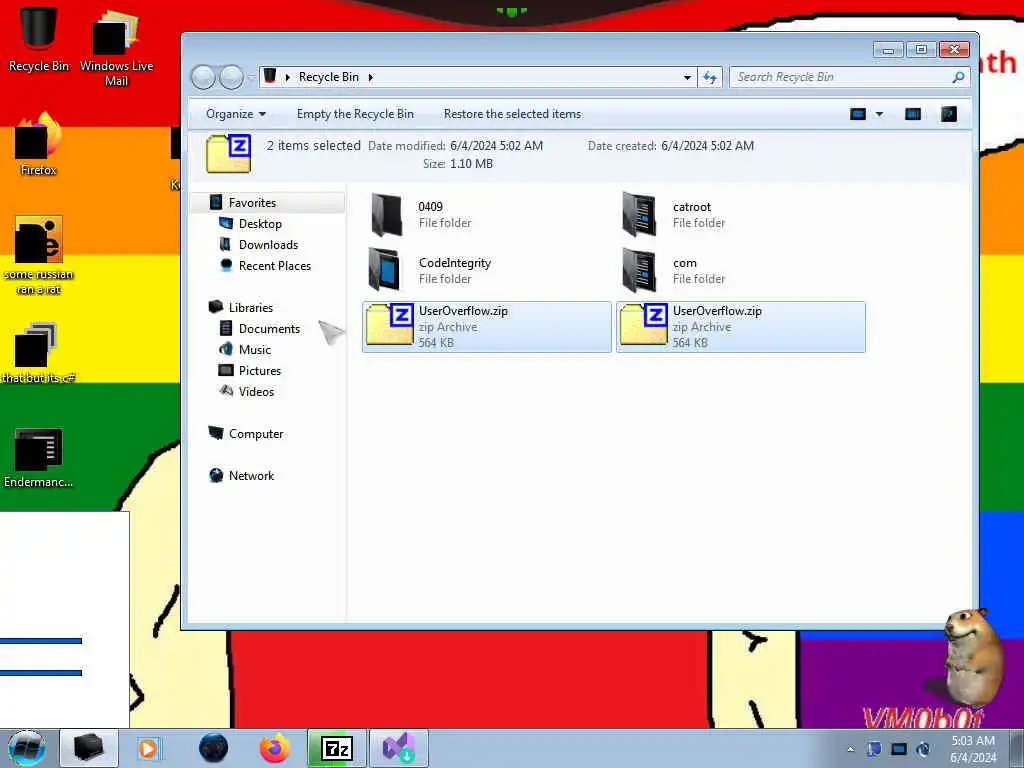Click the Show desktop button at taskbar end
The height and width of the screenshot is (768, 1024).
(x=1017, y=748)
